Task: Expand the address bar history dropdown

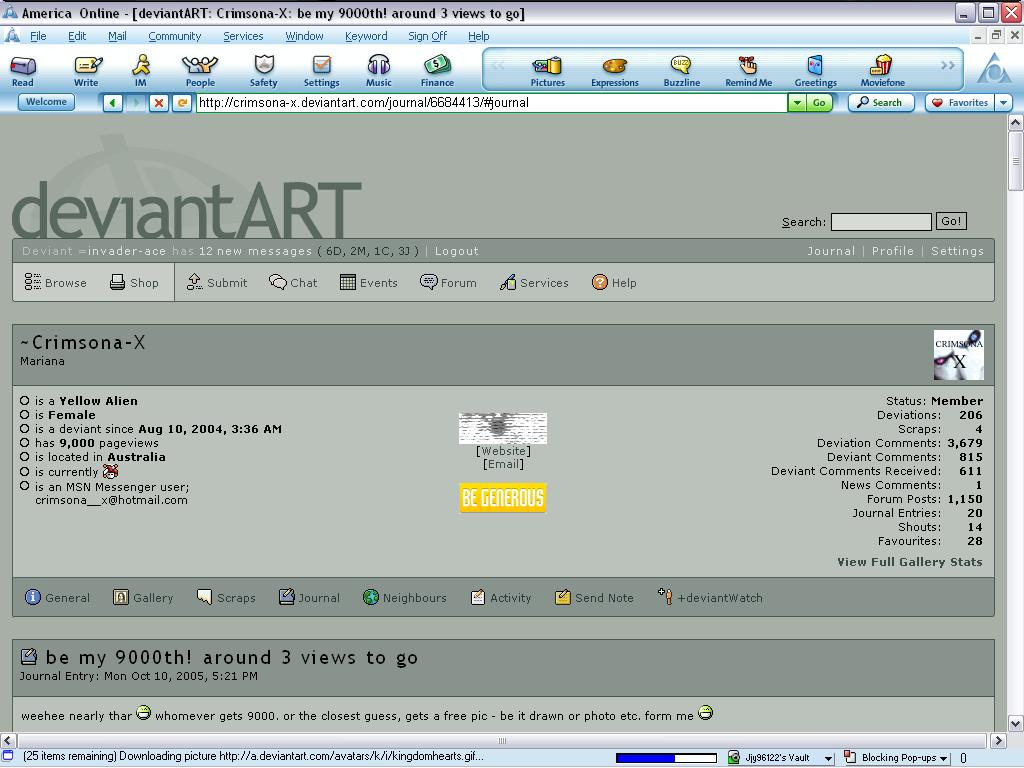Action: [x=797, y=103]
